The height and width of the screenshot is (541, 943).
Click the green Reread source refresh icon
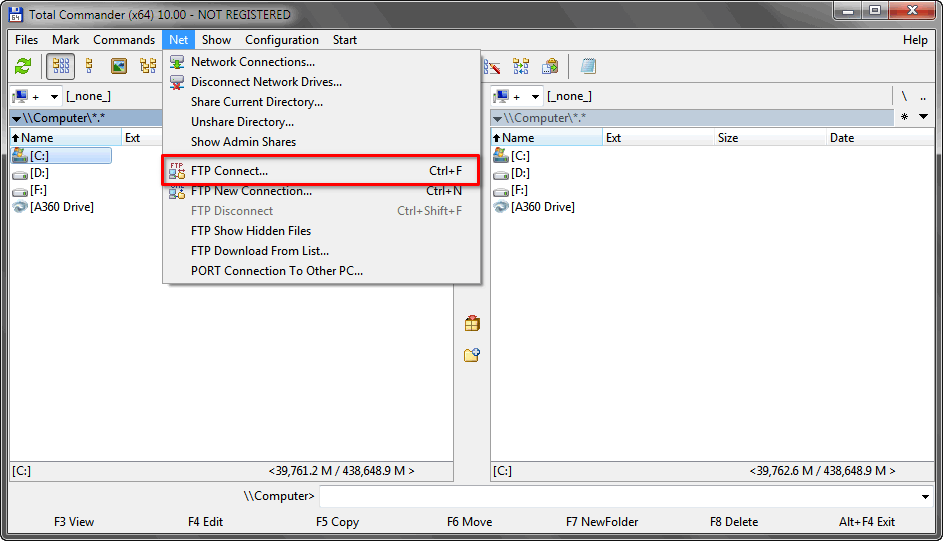click(x=23, y=66)
